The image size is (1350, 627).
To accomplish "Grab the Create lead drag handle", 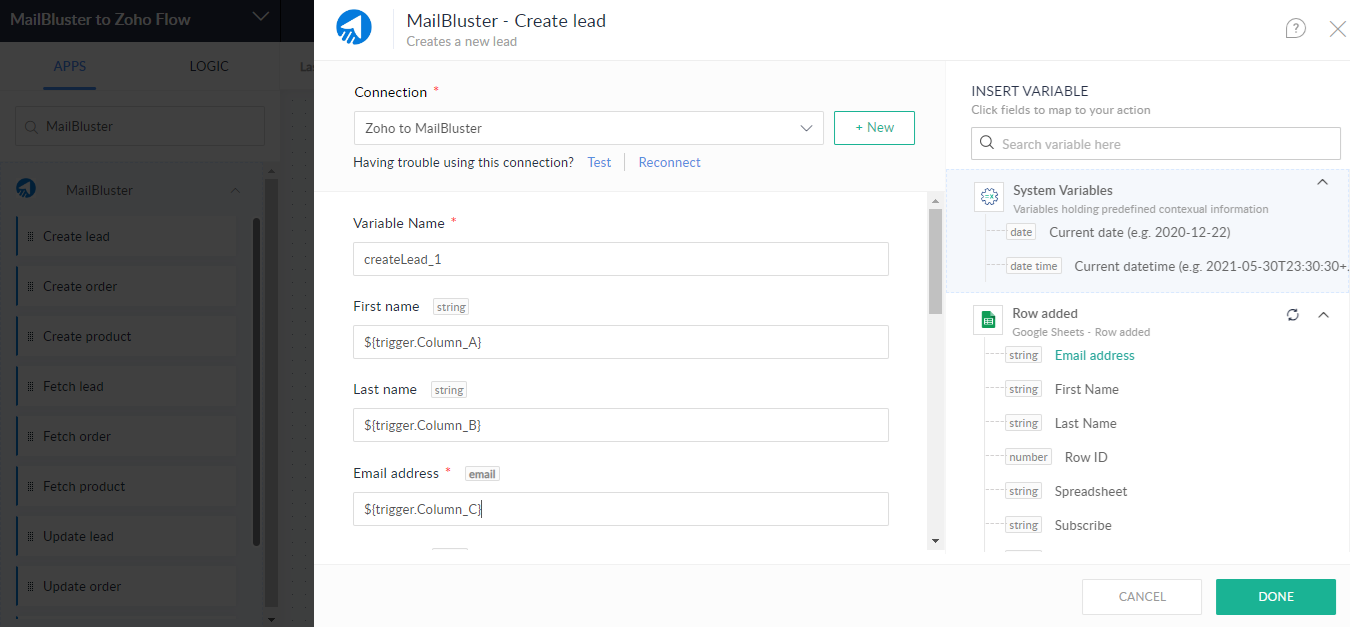I will (x=30, y=237).
